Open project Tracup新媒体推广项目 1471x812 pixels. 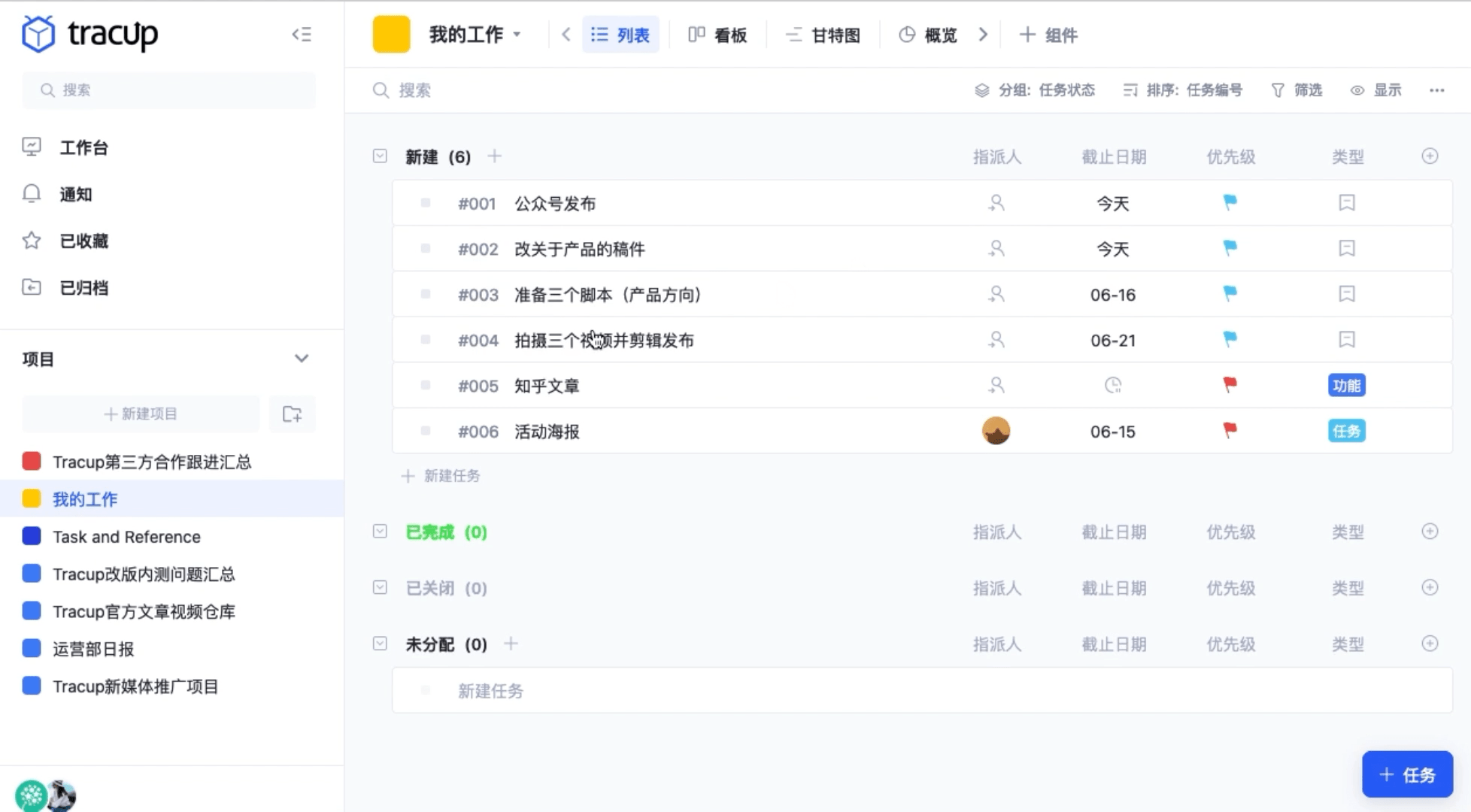pyautogui.click(x=135, y=686)
